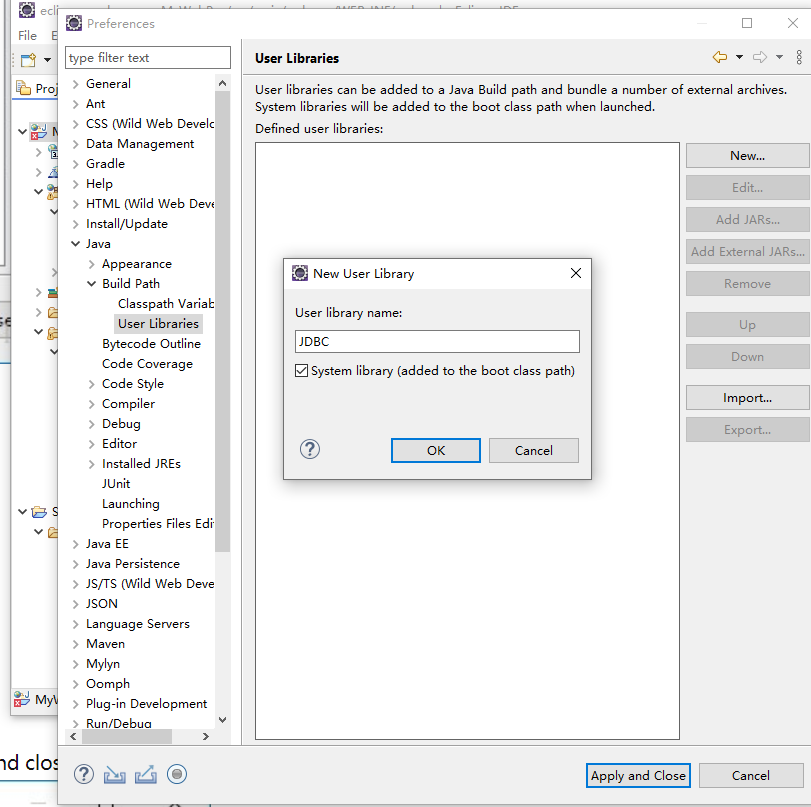Click the type filter text field
This screenshot has width=811, height=807.
click(148, 57)
